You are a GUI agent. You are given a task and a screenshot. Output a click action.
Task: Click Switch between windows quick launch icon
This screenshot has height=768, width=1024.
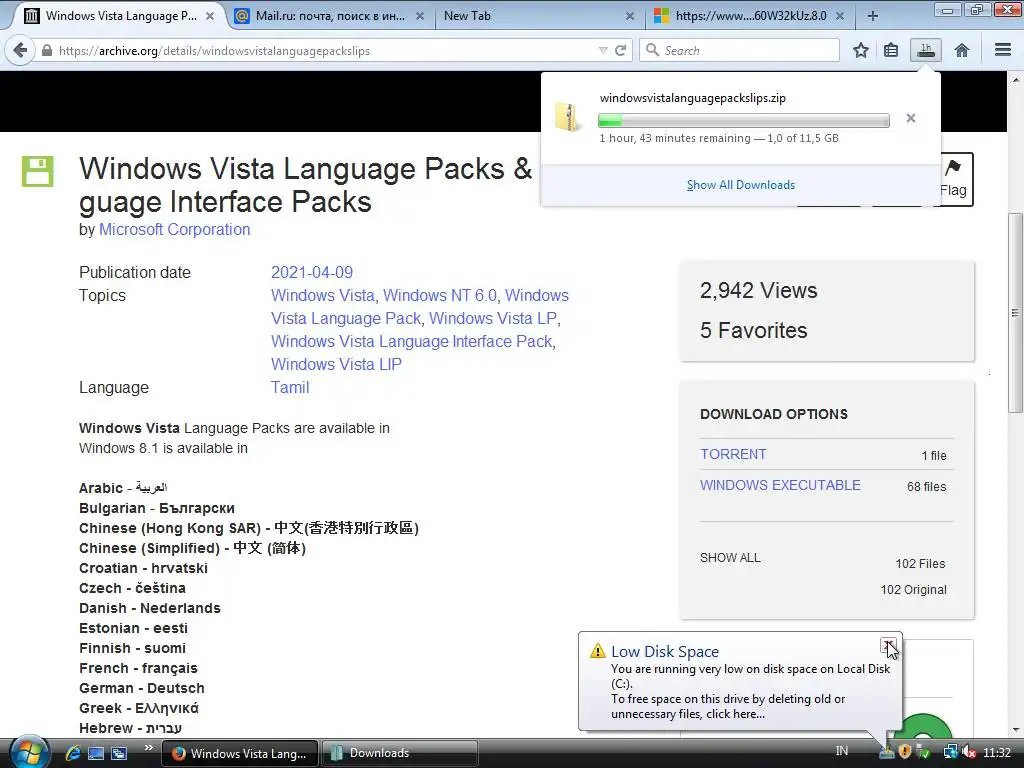pyautogui.click(x=119, y=753)
